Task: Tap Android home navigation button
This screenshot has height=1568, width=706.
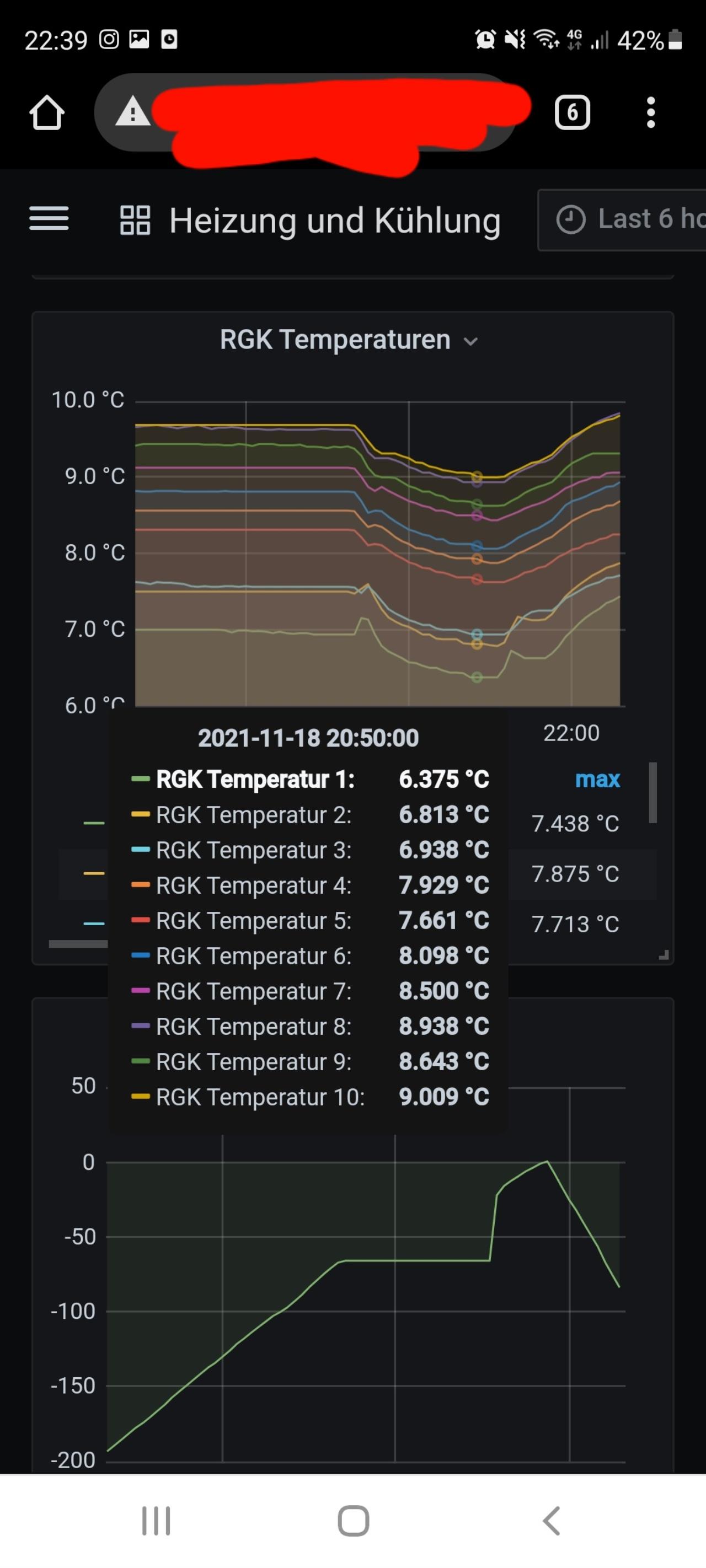Action: click(354, 1521)
